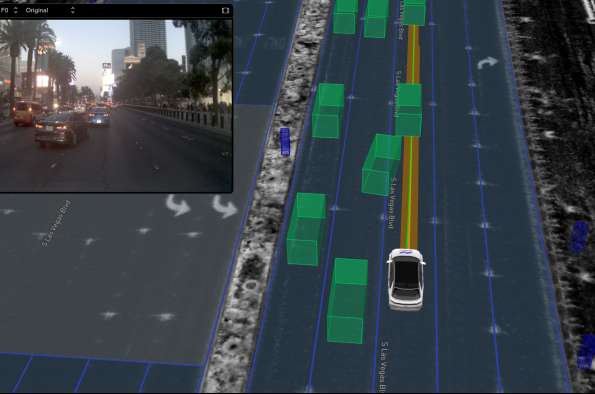Click the stepper arrows beside Original
Screen dimensions: 595x394
[72, 10]
